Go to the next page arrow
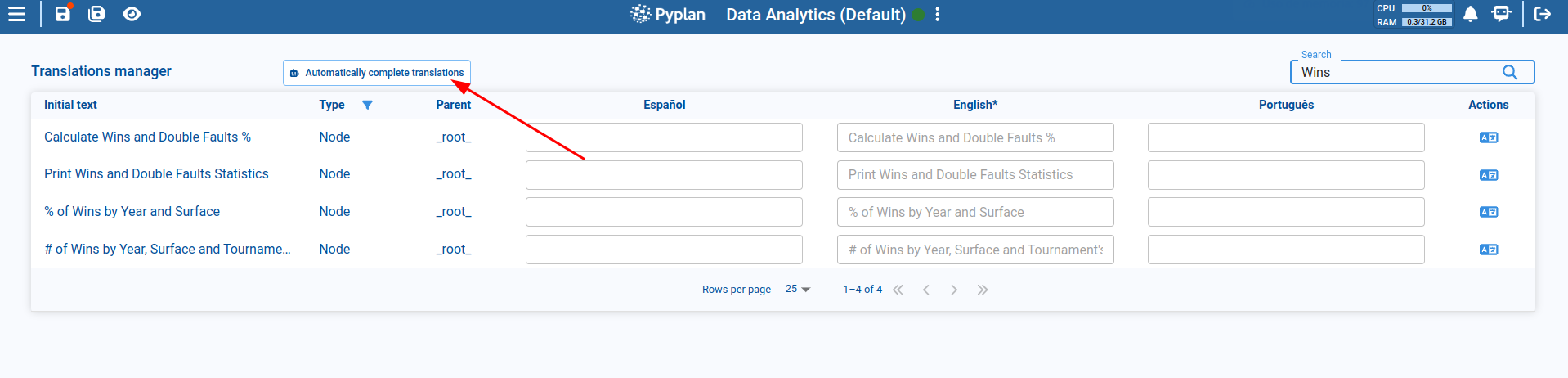The image size is (1568, 378). click(x=954, y=290)
